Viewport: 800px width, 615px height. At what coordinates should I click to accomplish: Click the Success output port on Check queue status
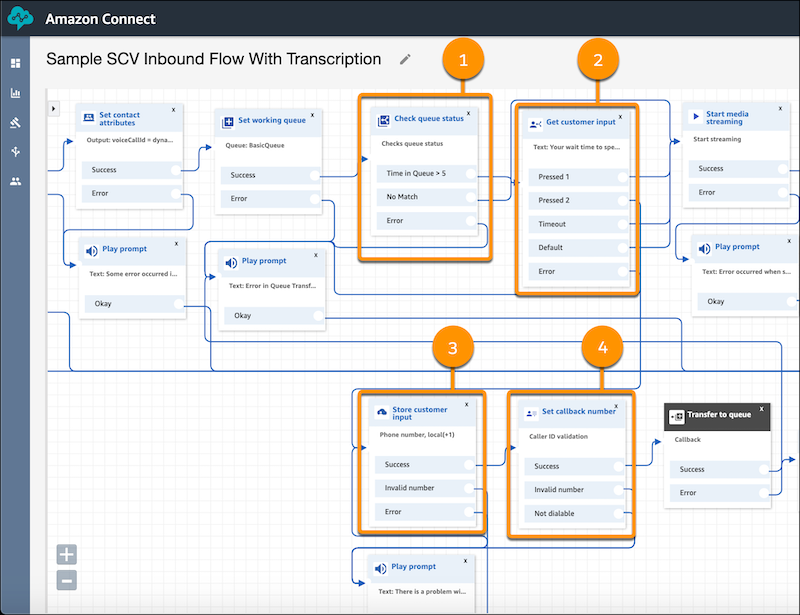pos(469,172)
